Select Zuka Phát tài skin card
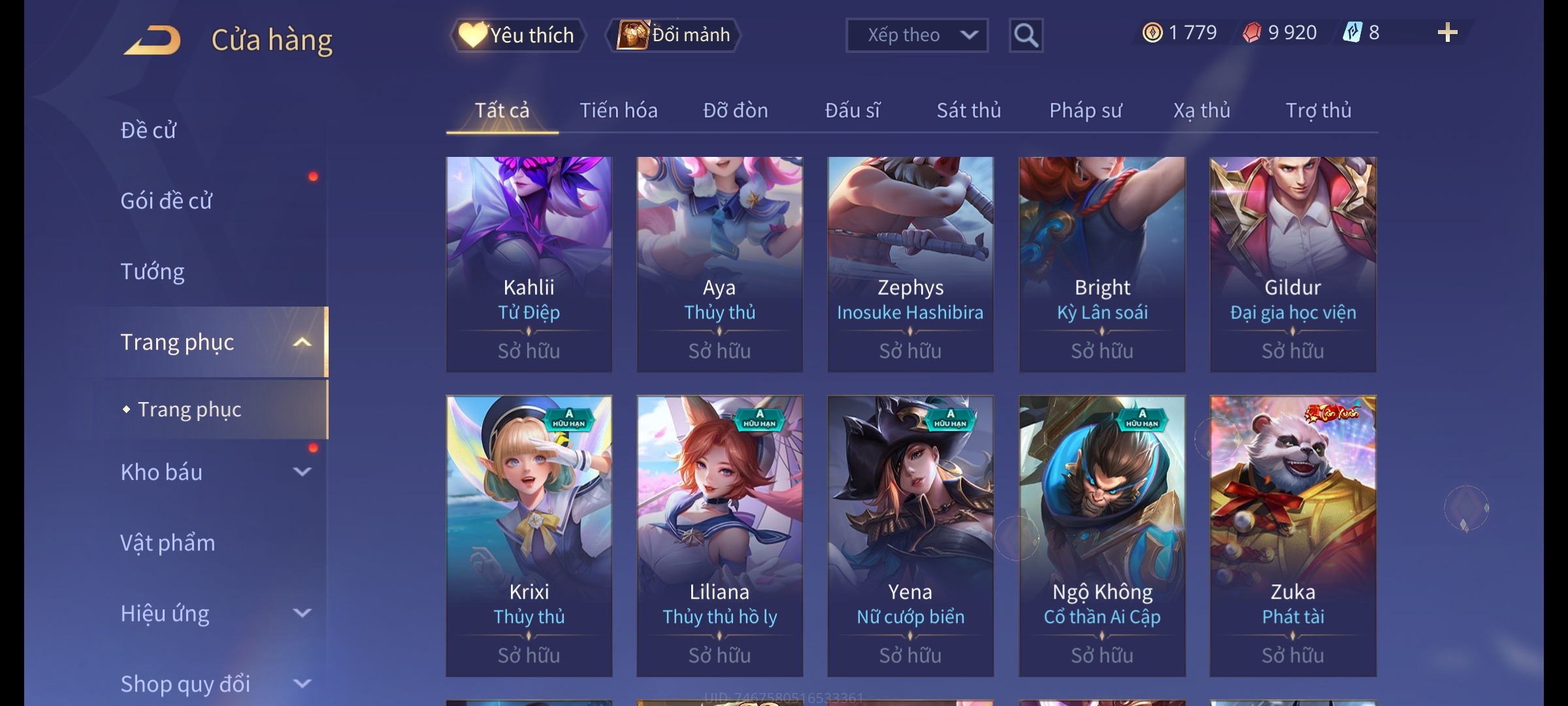Image resolution: width=1568 pixels, height=706 pixels. click(x=1293, y=536)
